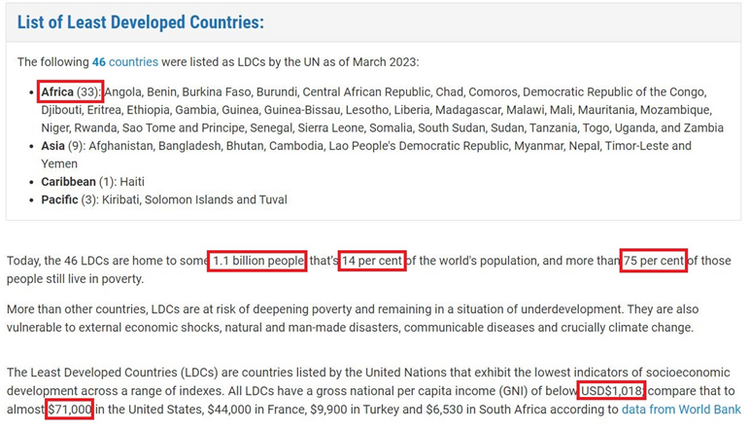Click "Yemen" at the end of the Asia list

click(x=59, y=164)
